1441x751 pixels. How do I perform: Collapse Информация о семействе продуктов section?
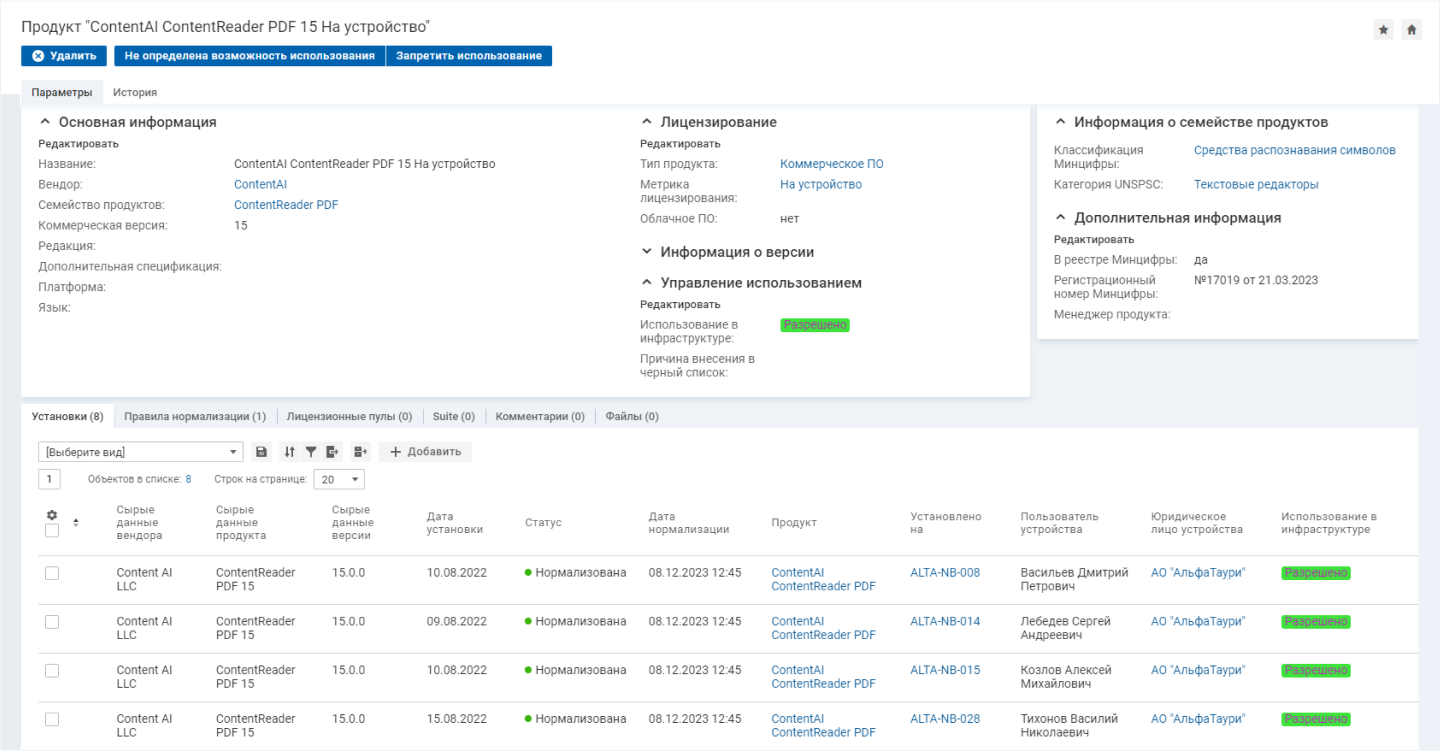tap(1060, 122)
